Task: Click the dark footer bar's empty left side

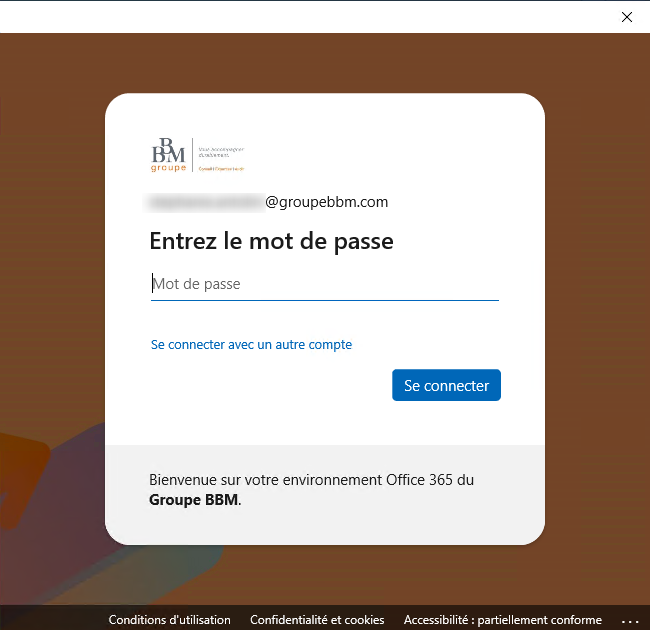Action: coord(50,619)
